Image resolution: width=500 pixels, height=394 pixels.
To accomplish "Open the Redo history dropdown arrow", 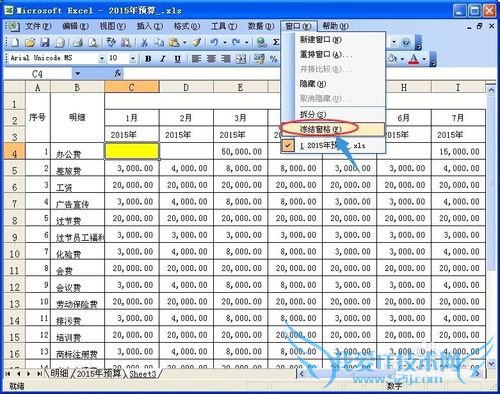I will coord(247,43).
